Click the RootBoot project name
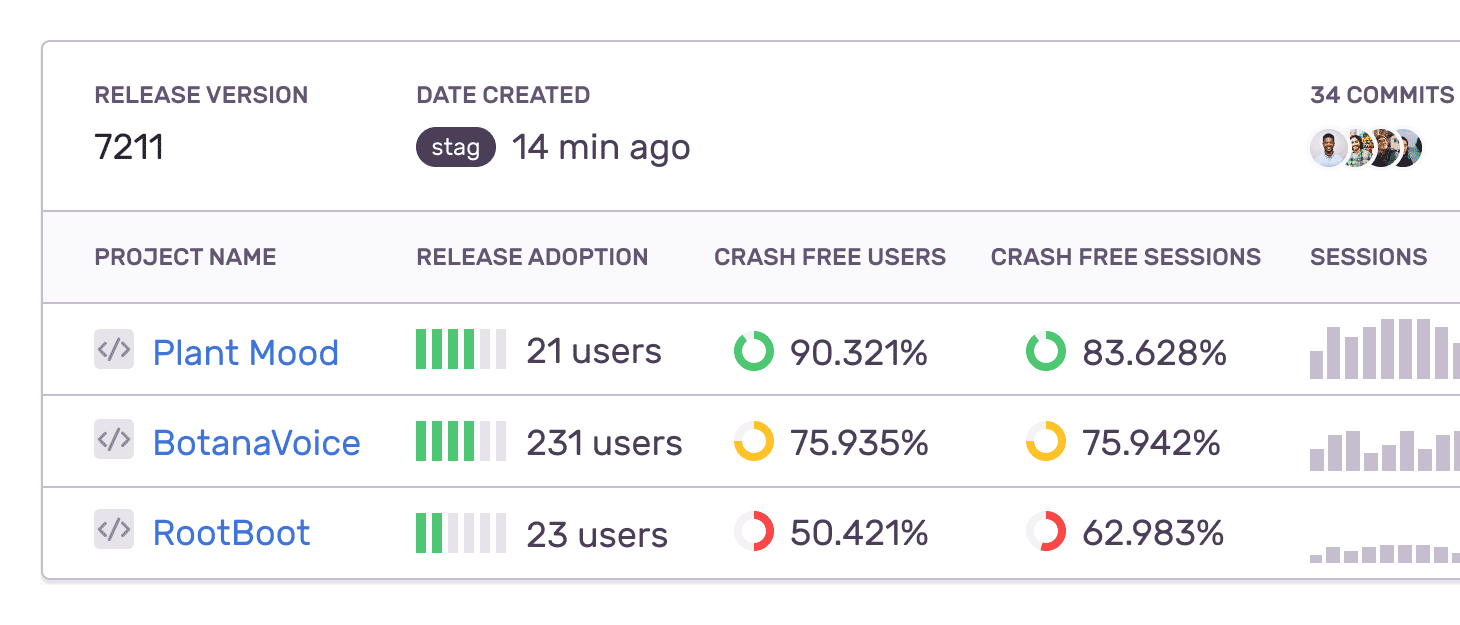 click(x=231, y=533)
